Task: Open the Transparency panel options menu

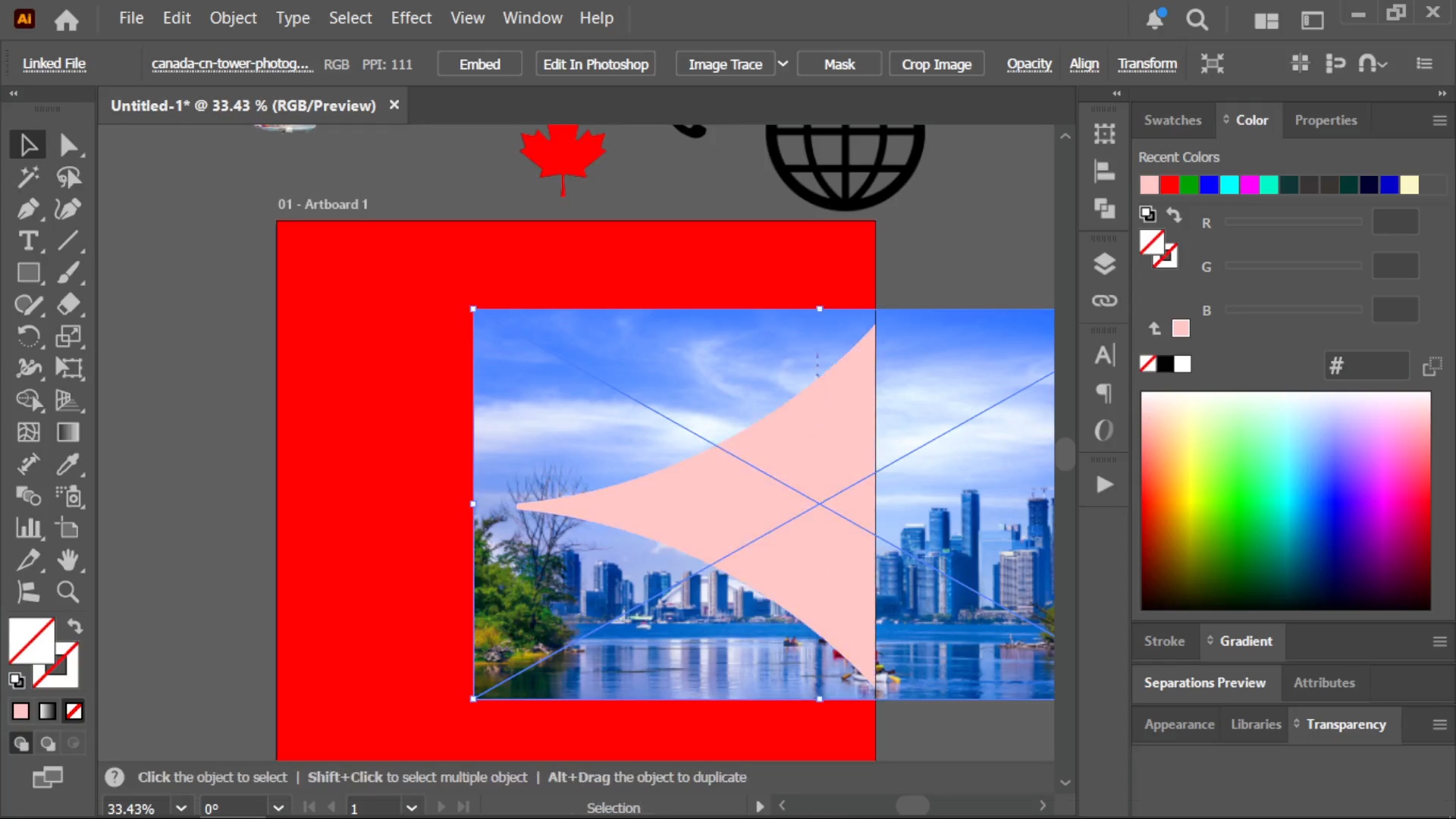Action: tap(1439, 725)
